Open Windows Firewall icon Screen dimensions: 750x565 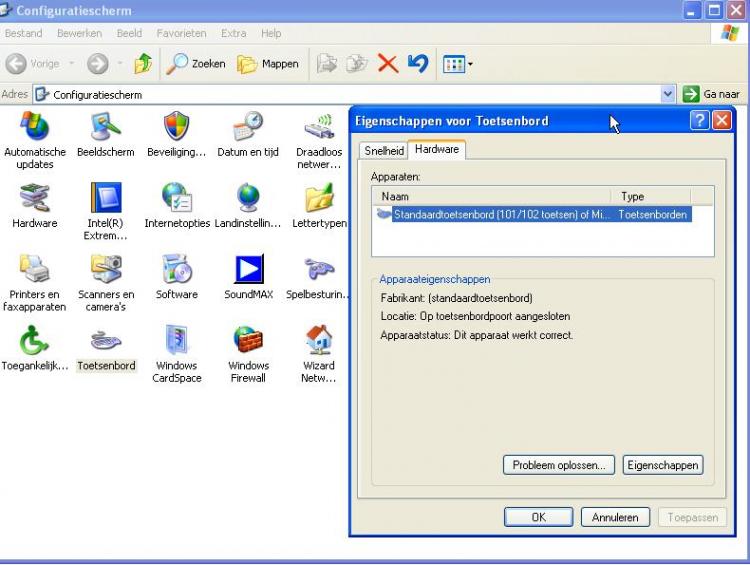click(248, 340)
